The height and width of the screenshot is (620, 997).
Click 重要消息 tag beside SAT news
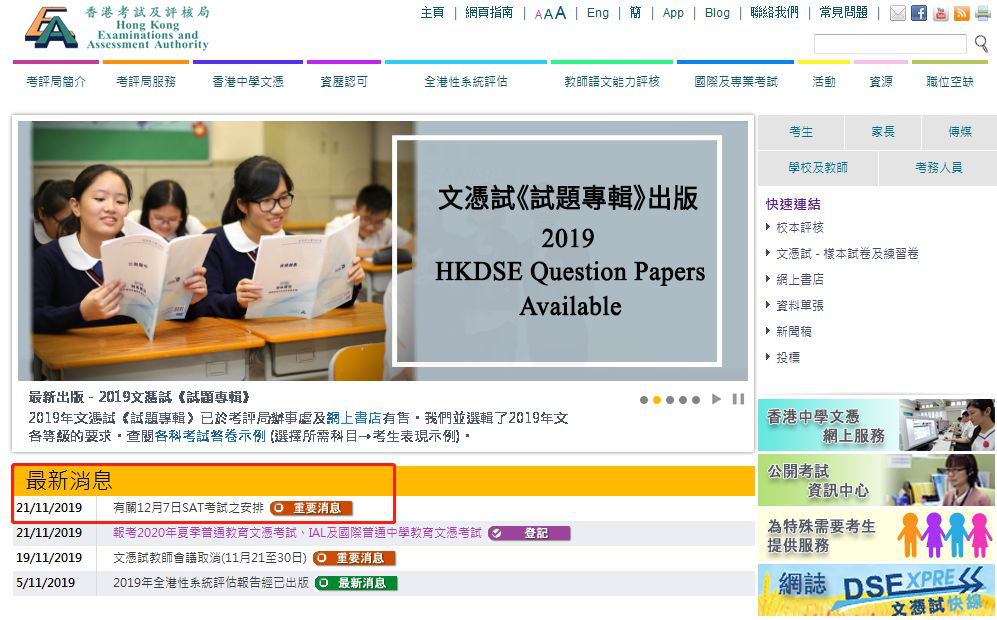tap(311, 508)
